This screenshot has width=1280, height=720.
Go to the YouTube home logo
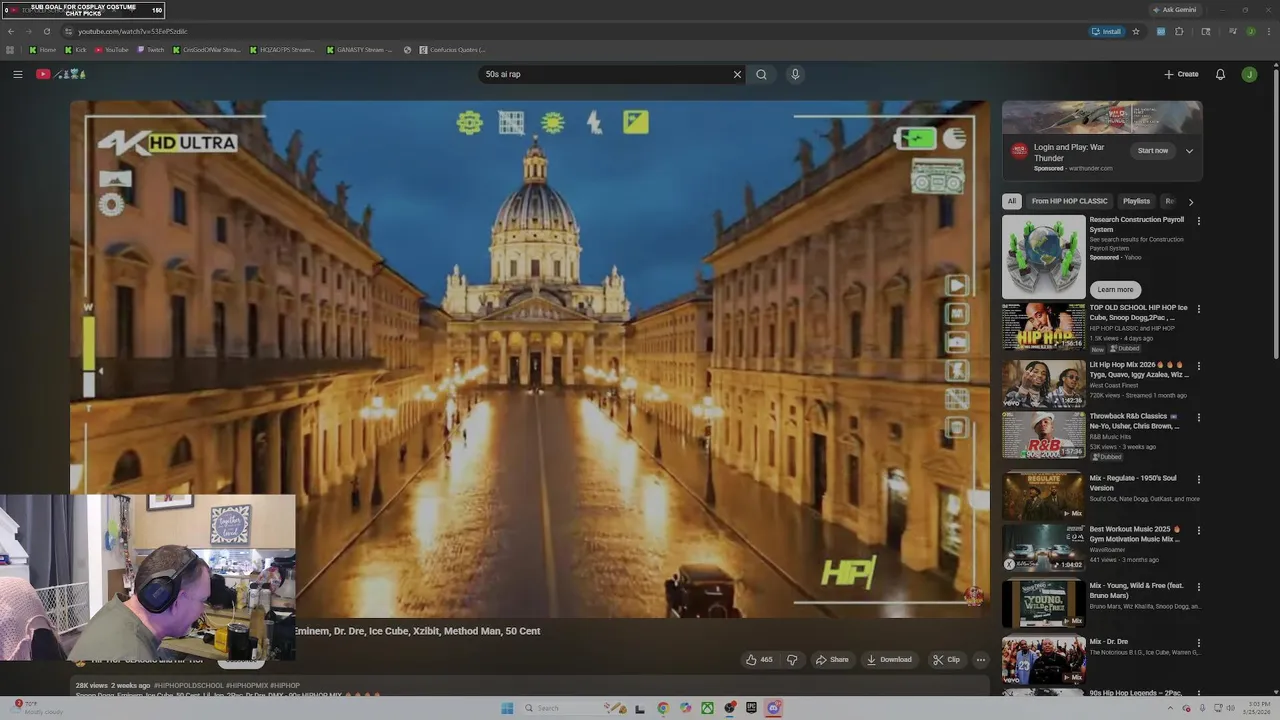click(61, 74)
